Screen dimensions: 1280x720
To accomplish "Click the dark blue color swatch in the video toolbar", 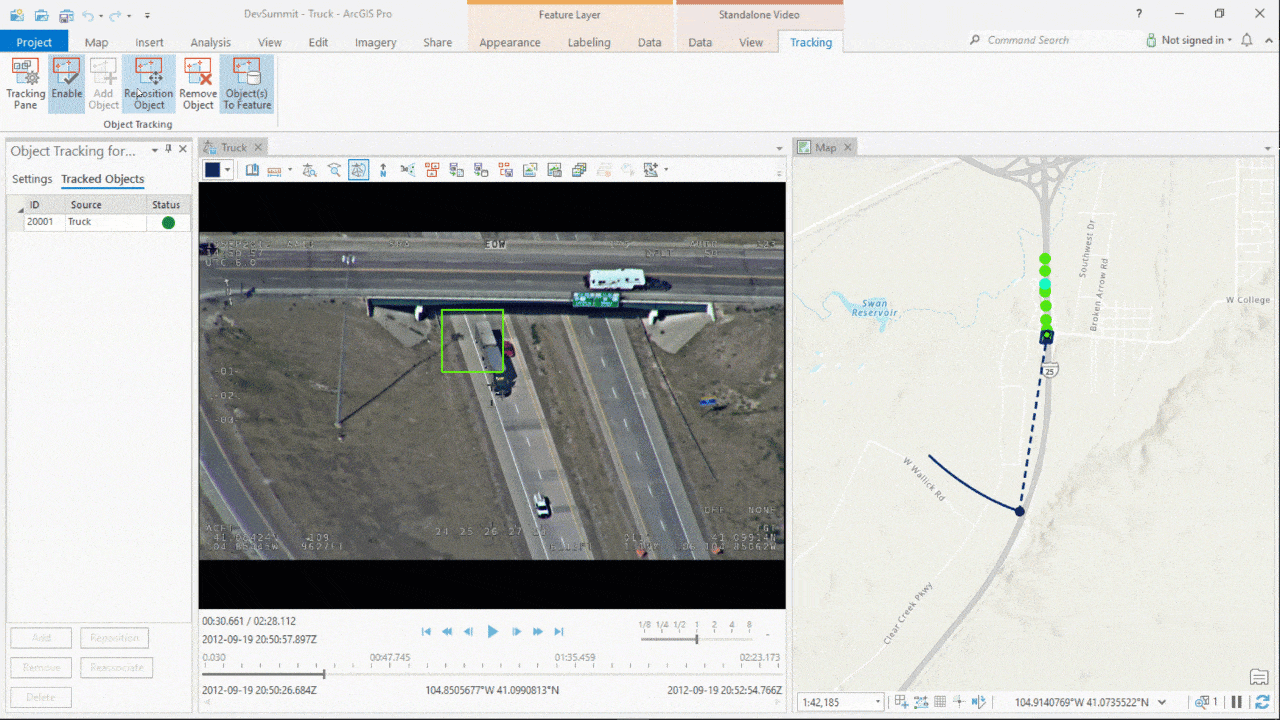I will pyautogui.click(x=212, y=170).
